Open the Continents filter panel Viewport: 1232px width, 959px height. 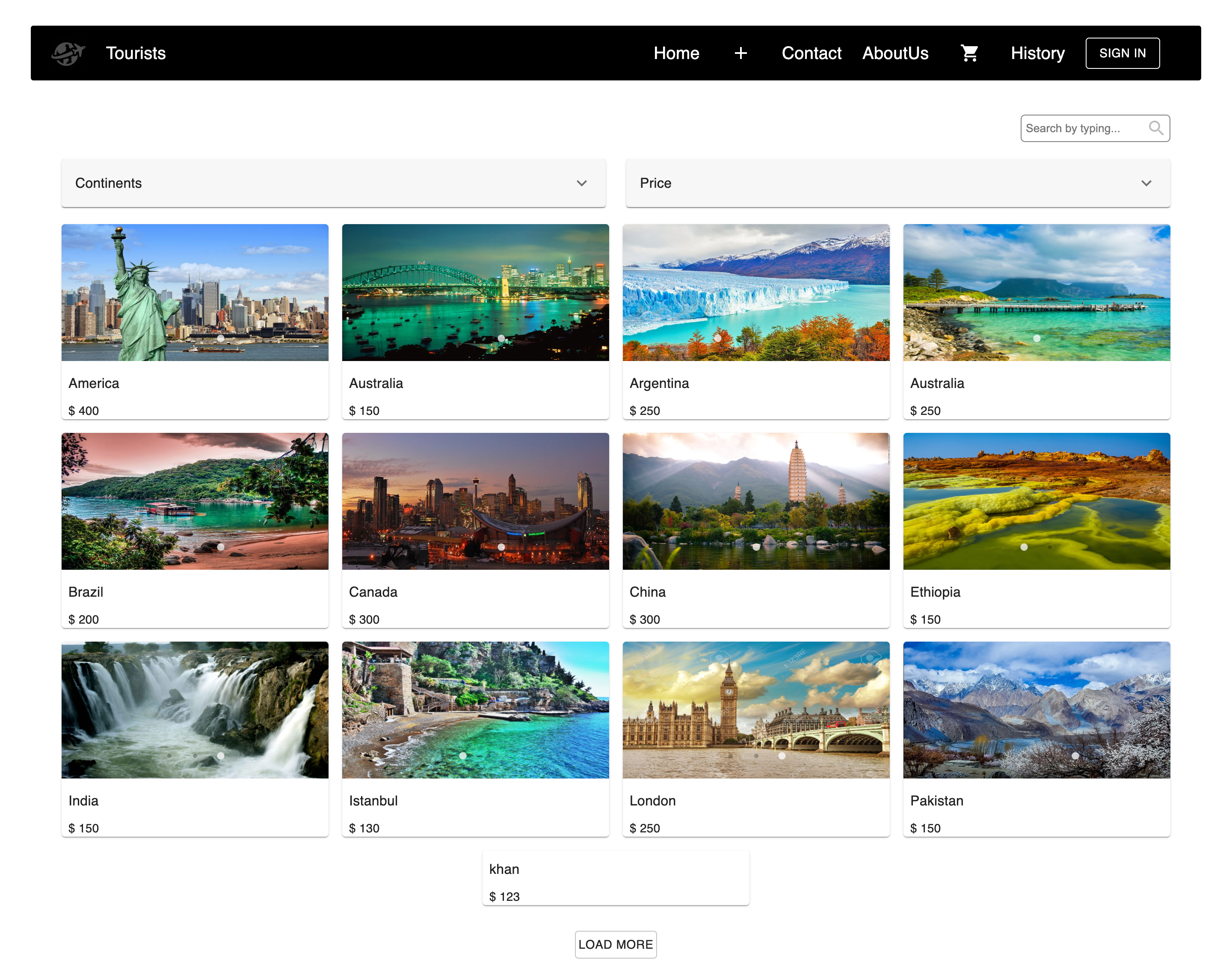tap(333, 184)
